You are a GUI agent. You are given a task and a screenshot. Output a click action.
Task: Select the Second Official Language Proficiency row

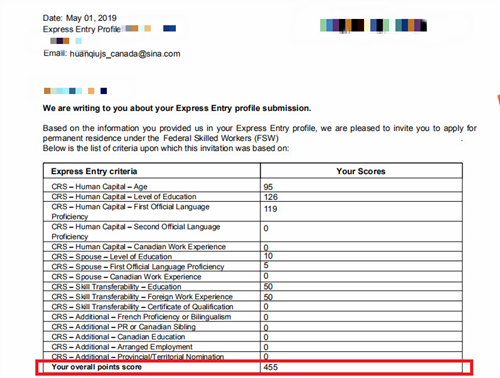(253, 232)
